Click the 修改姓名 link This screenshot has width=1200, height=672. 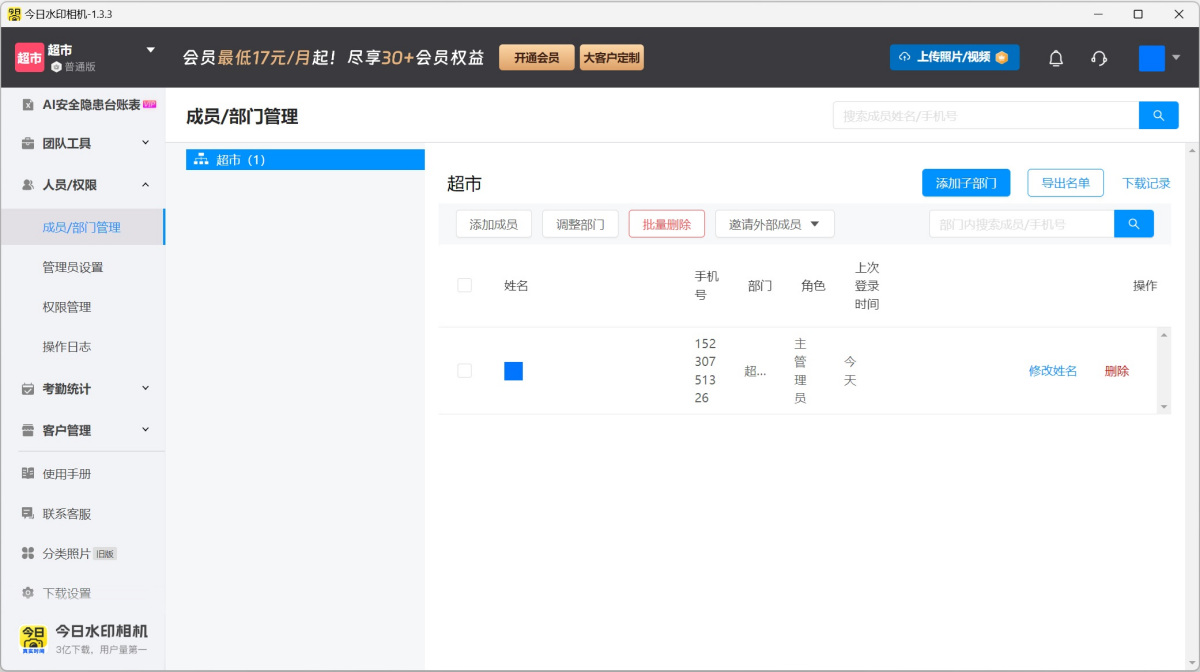(1052, 371)
